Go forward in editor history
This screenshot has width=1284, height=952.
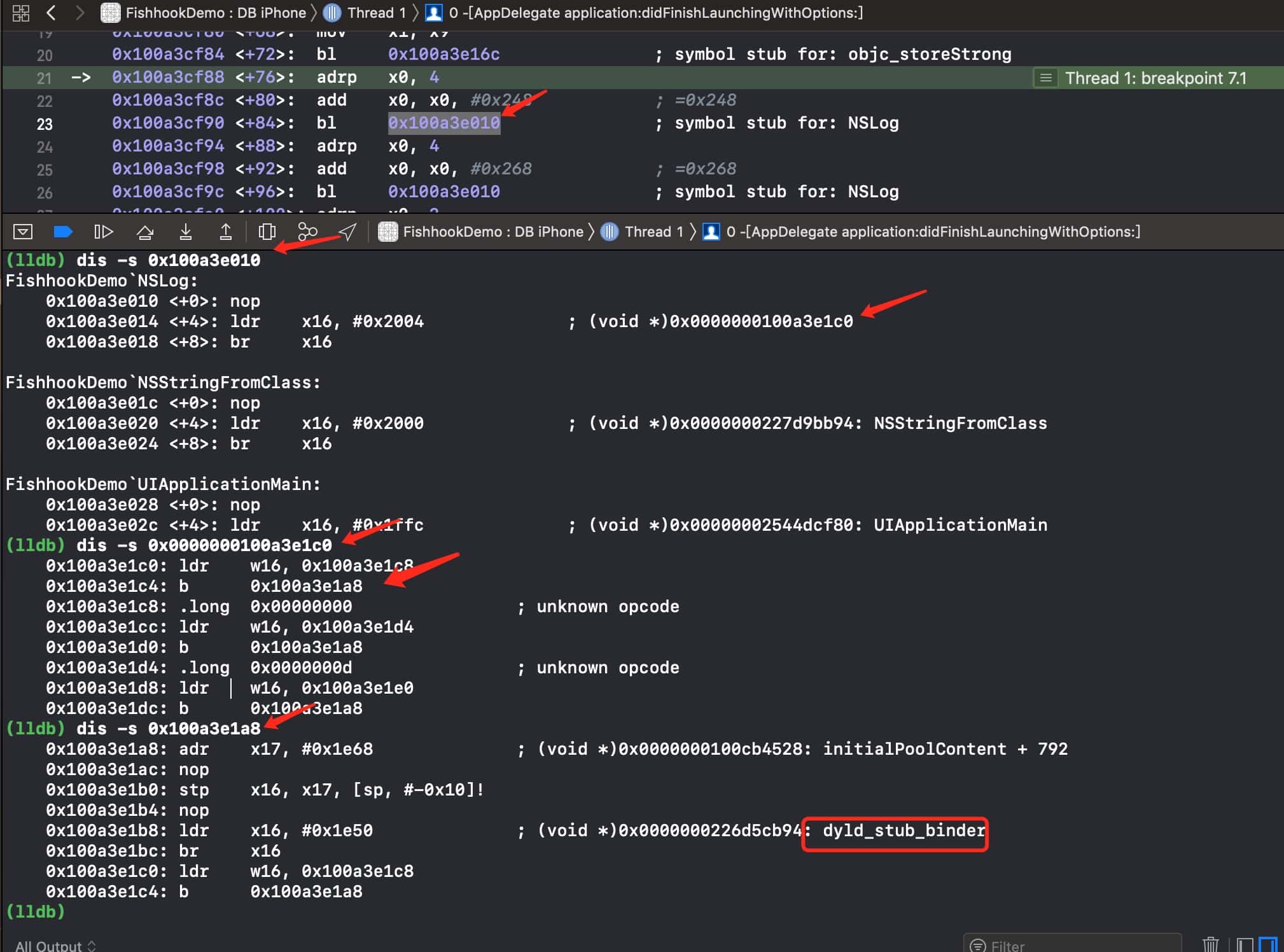80,13
